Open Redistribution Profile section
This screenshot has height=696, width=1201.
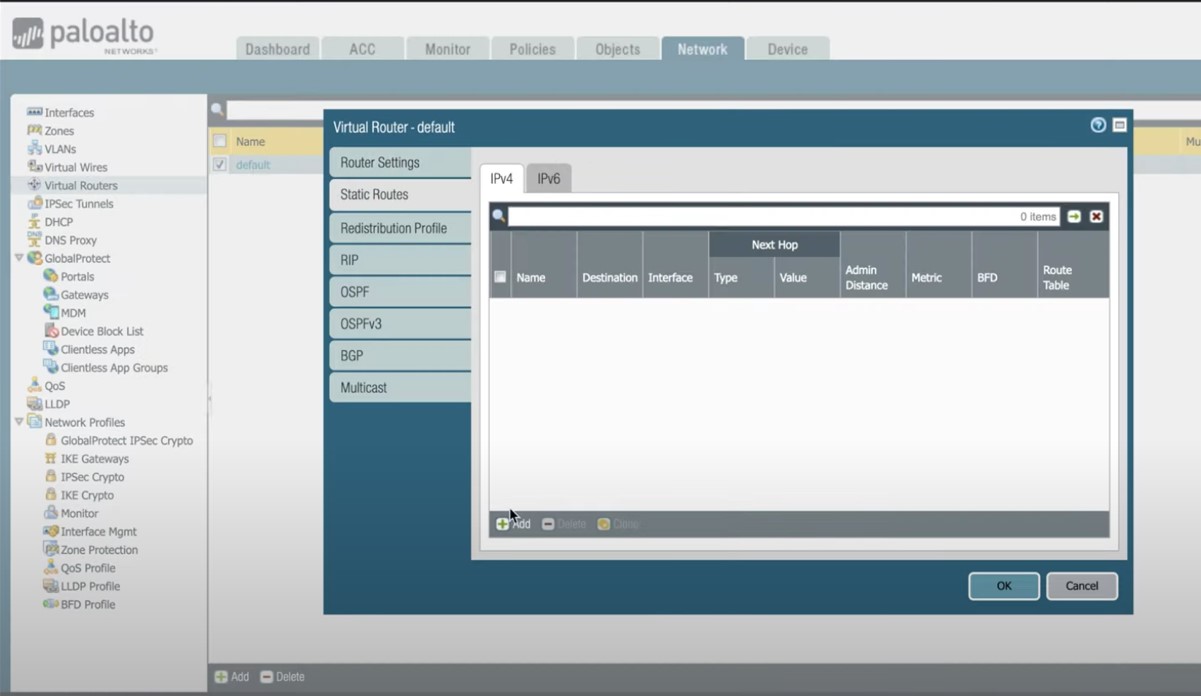[400, 228]
